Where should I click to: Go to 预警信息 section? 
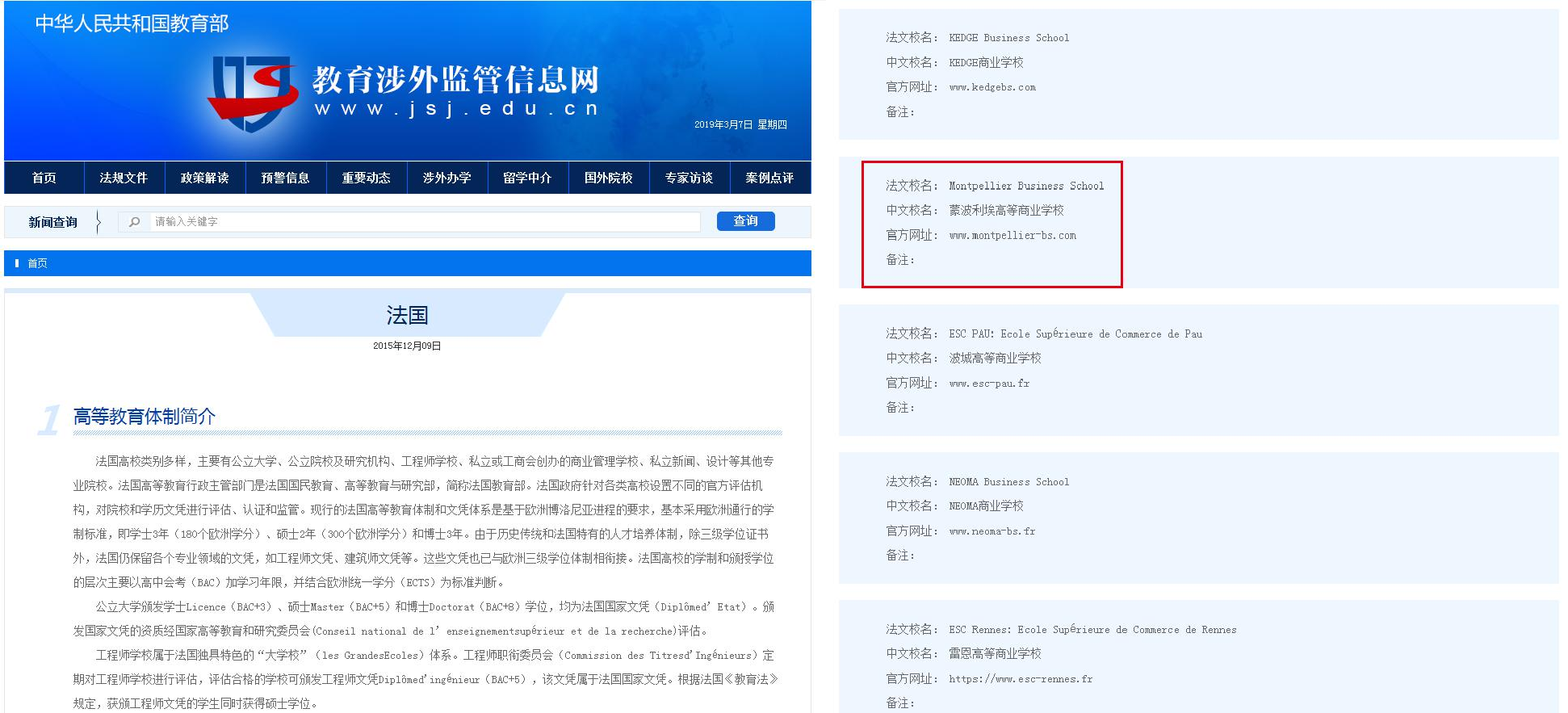click(x=286, y=178)
